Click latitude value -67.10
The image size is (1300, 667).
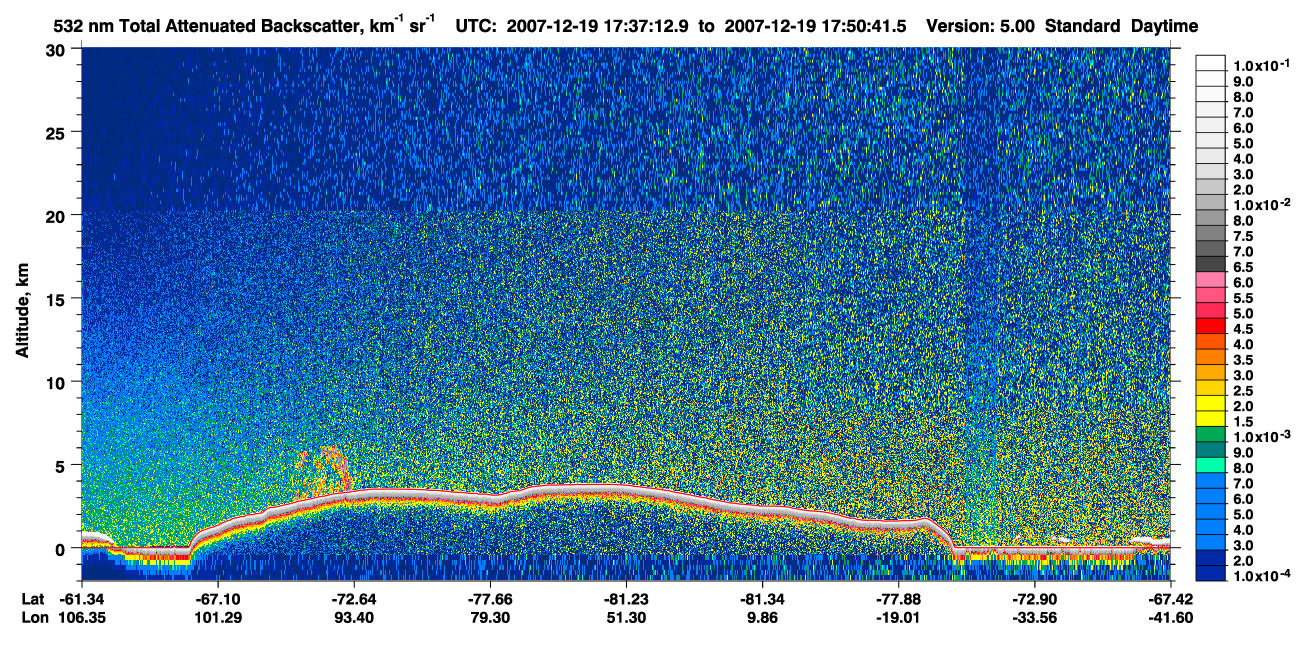(217, 599)
